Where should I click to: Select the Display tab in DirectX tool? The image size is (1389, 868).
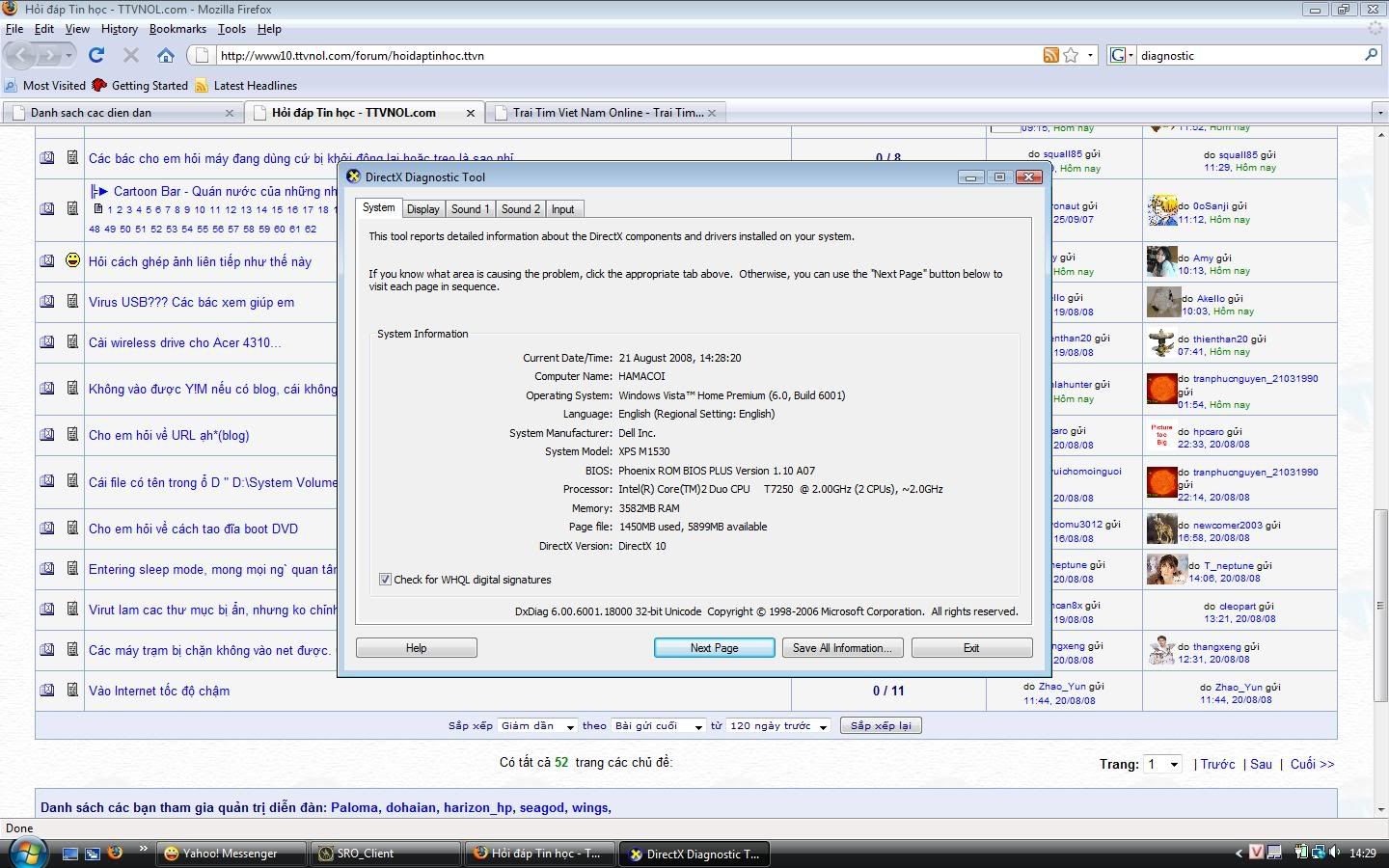click(x=422, y=209)
